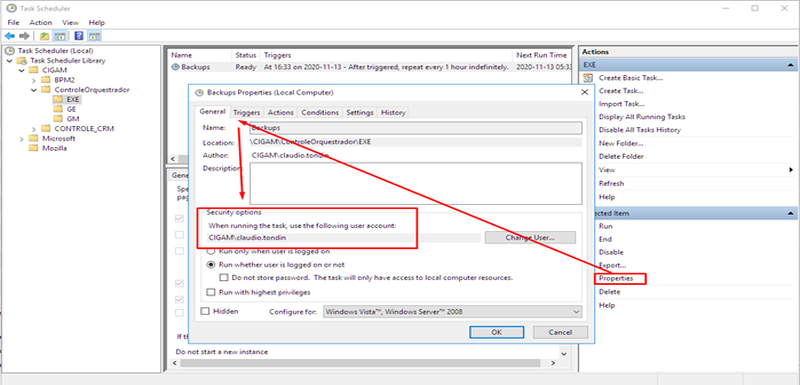Open the File menu
The width and height of the screenshot is (800, 385).
(x=13, y=22)
